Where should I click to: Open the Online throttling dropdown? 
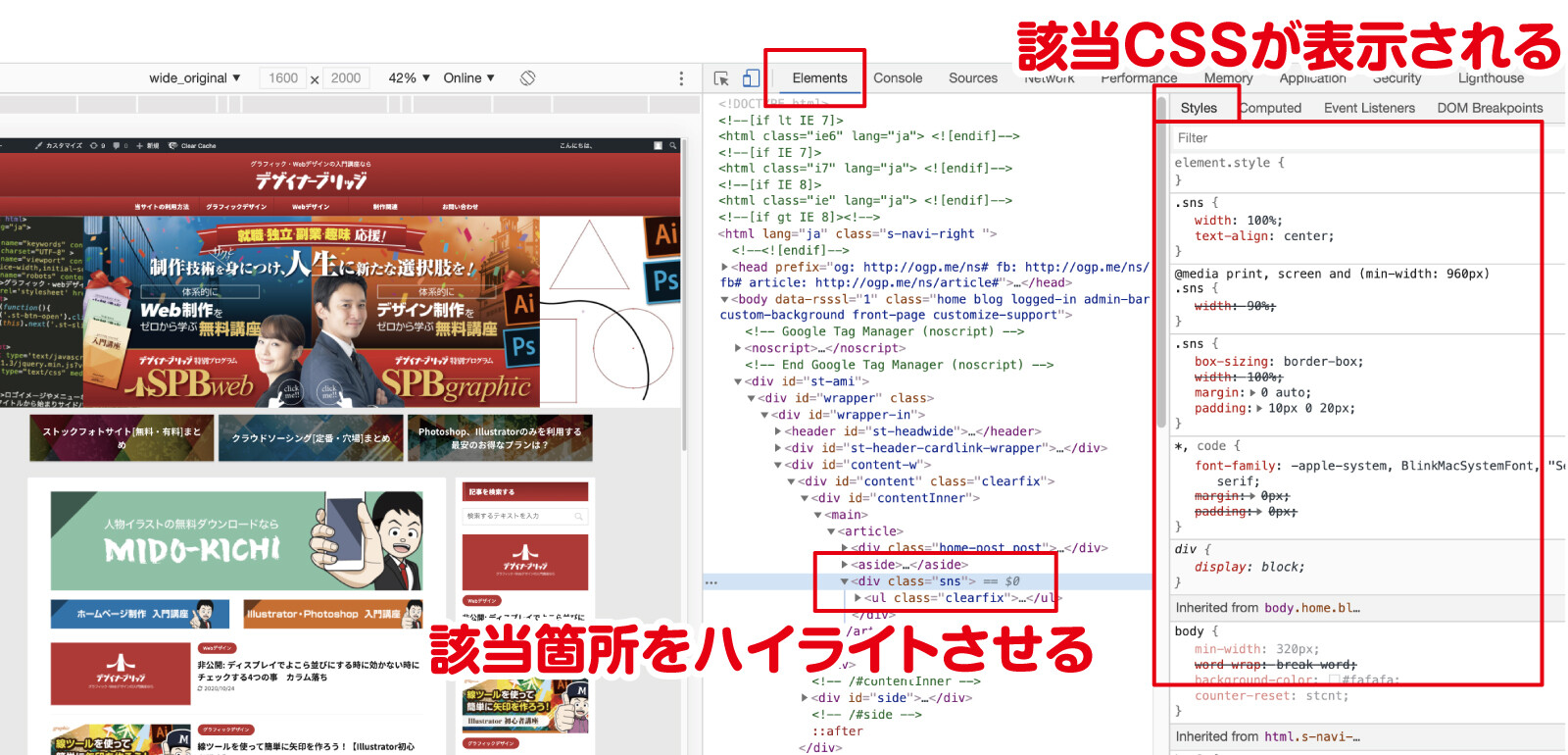tap(468, 78)
